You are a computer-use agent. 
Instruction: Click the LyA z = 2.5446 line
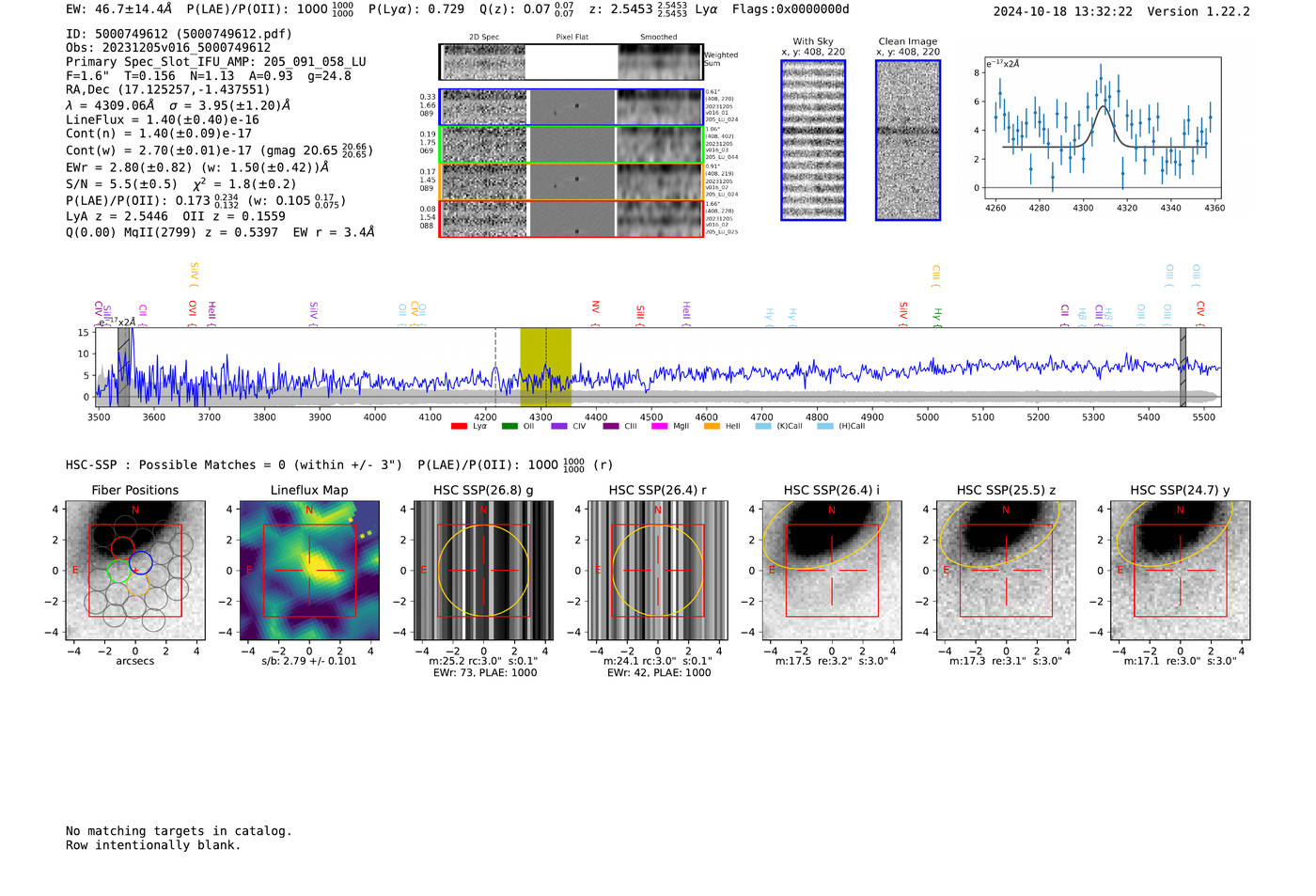(x=117, y=216)
